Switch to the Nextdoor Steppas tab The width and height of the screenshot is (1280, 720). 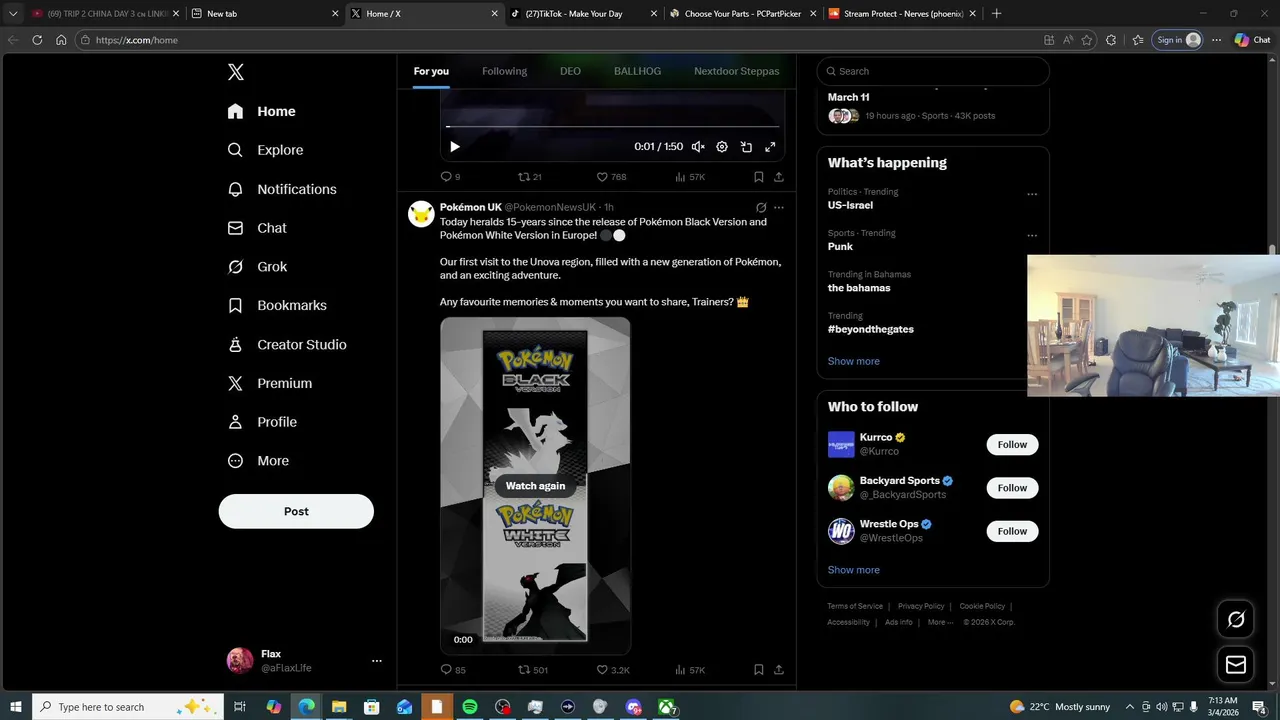736,71
